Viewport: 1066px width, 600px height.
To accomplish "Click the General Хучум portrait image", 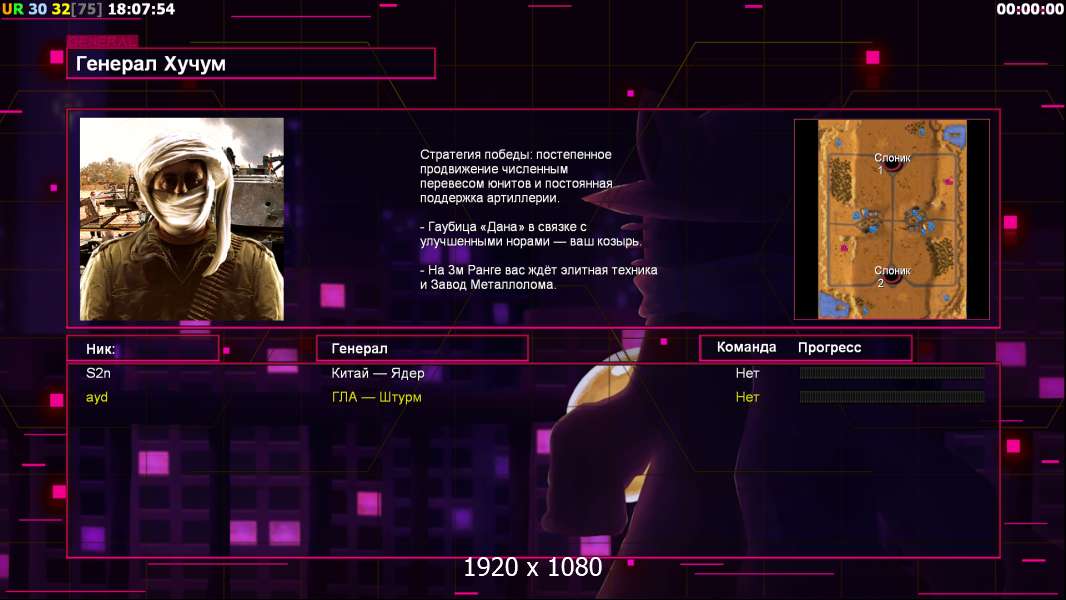I will pos(182,219).
